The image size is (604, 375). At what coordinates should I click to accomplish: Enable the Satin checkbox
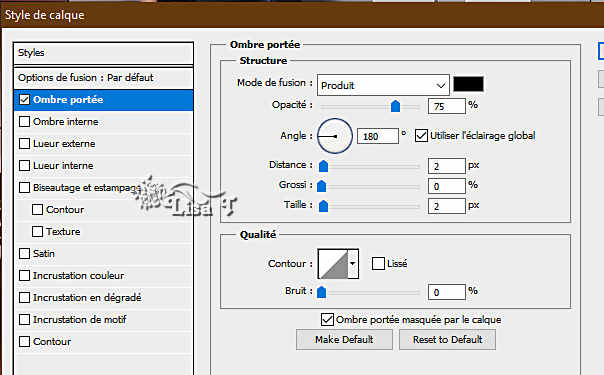(24, 253)
